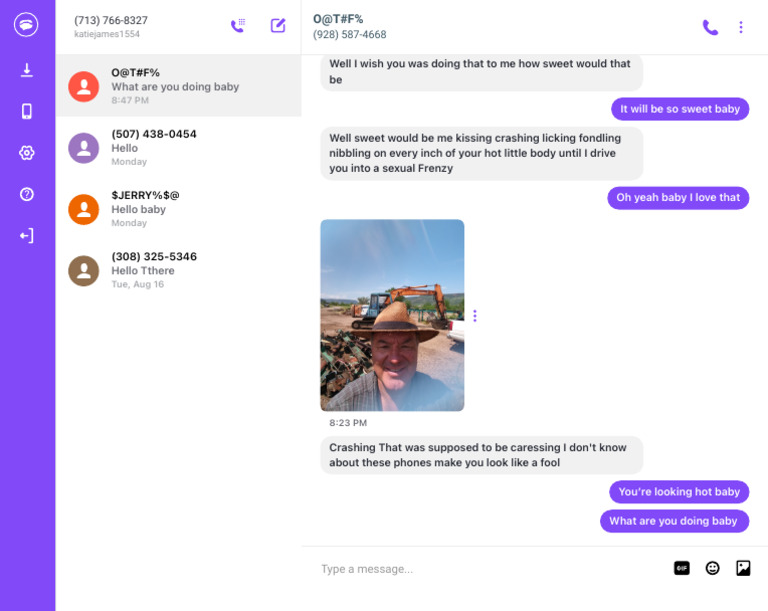Click the logout icon in sidebar

pyautogui.click(x=27, y=236)
